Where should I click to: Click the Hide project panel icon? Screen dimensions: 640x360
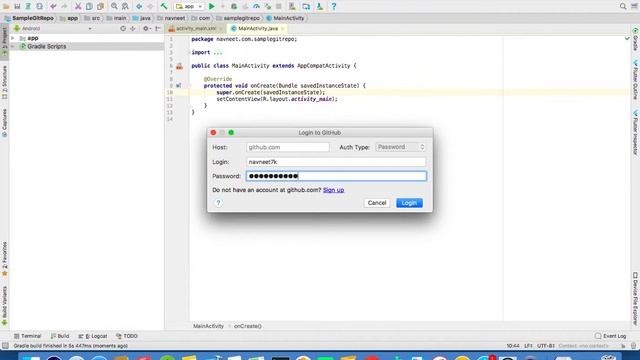158,29
